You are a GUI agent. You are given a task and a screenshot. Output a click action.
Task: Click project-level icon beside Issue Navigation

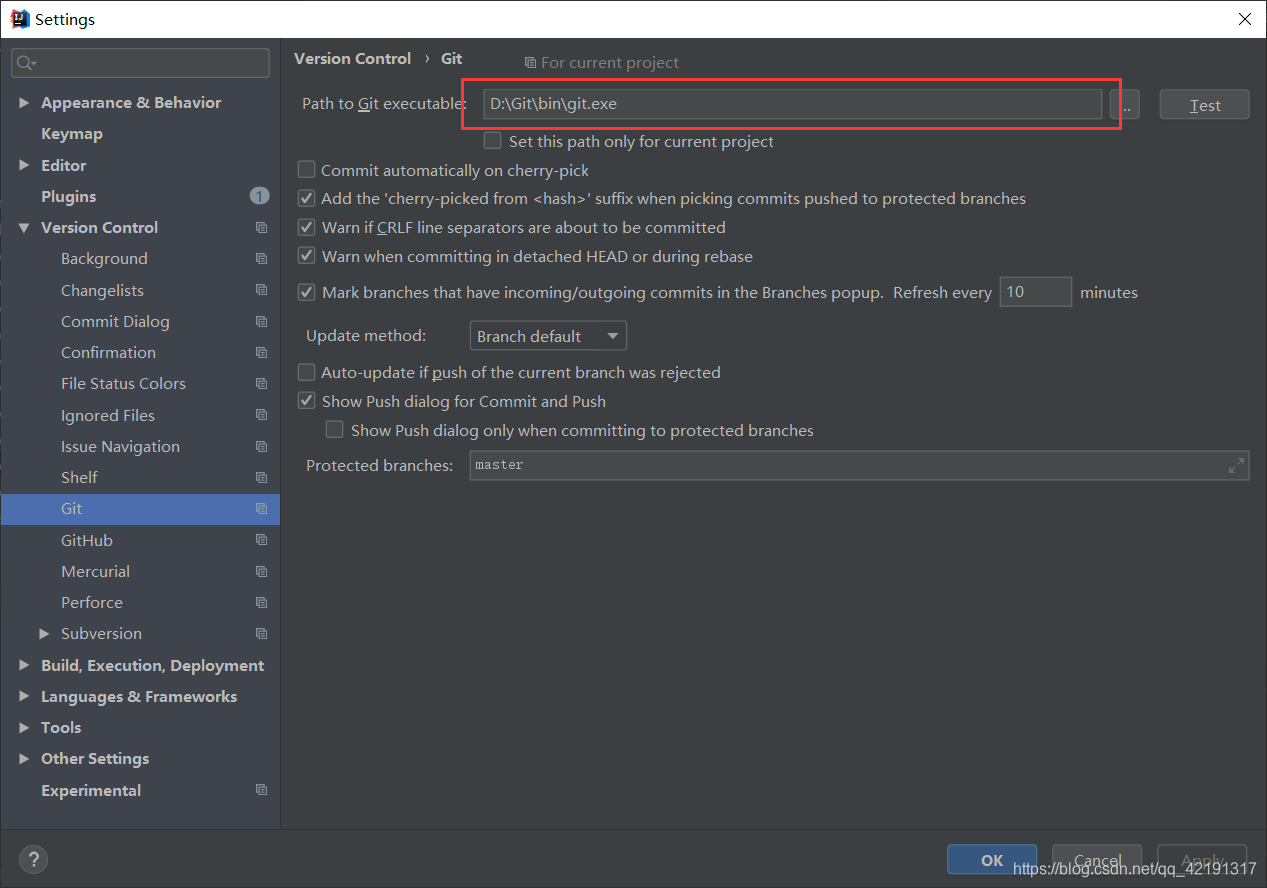click(261, 447)
